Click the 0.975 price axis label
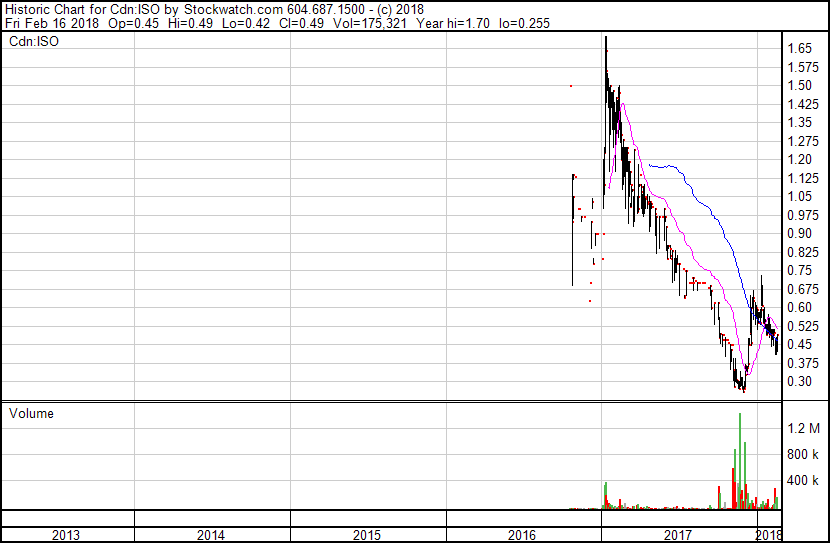830x543 pixels. click(x=803, y=215)
